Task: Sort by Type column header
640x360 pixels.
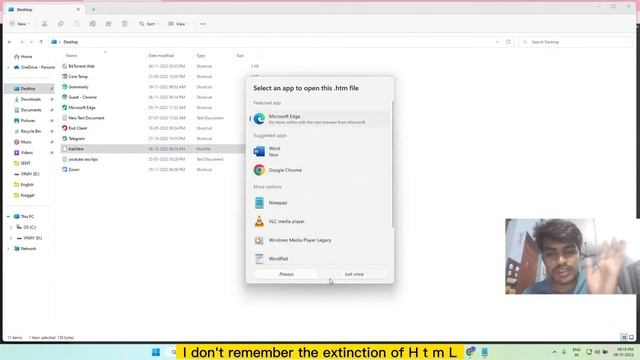Action: [201, 56]
